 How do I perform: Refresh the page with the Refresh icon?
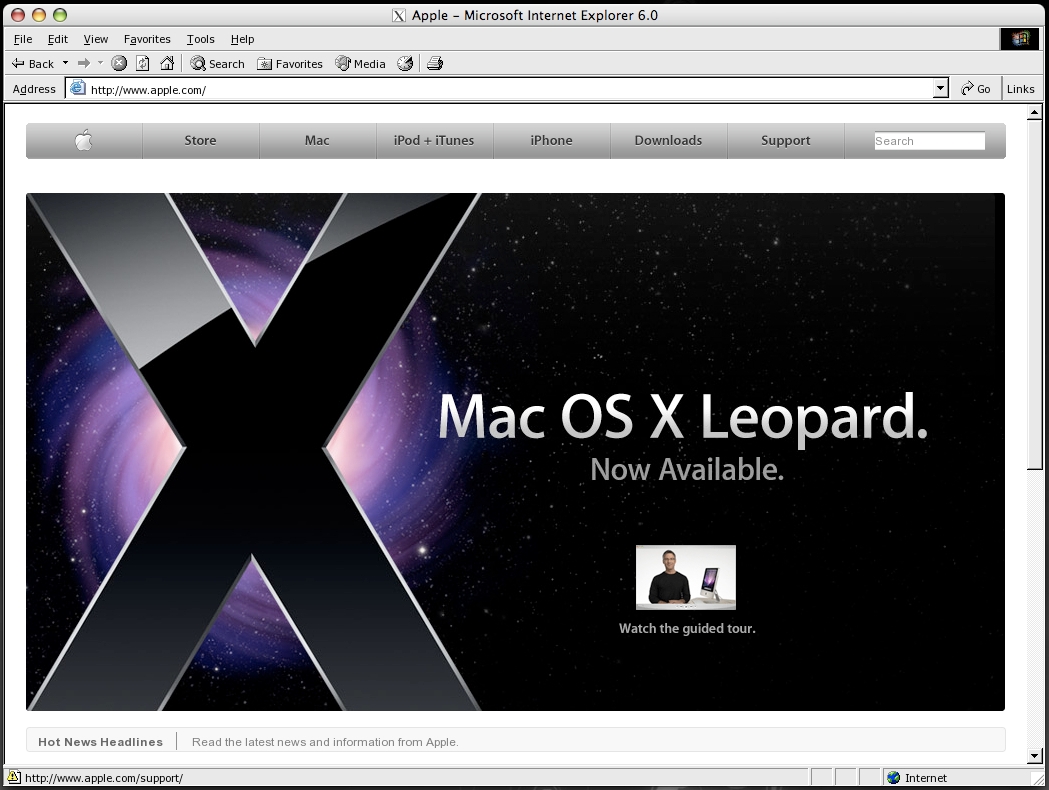pyautogui.click(x=142, y=64)
